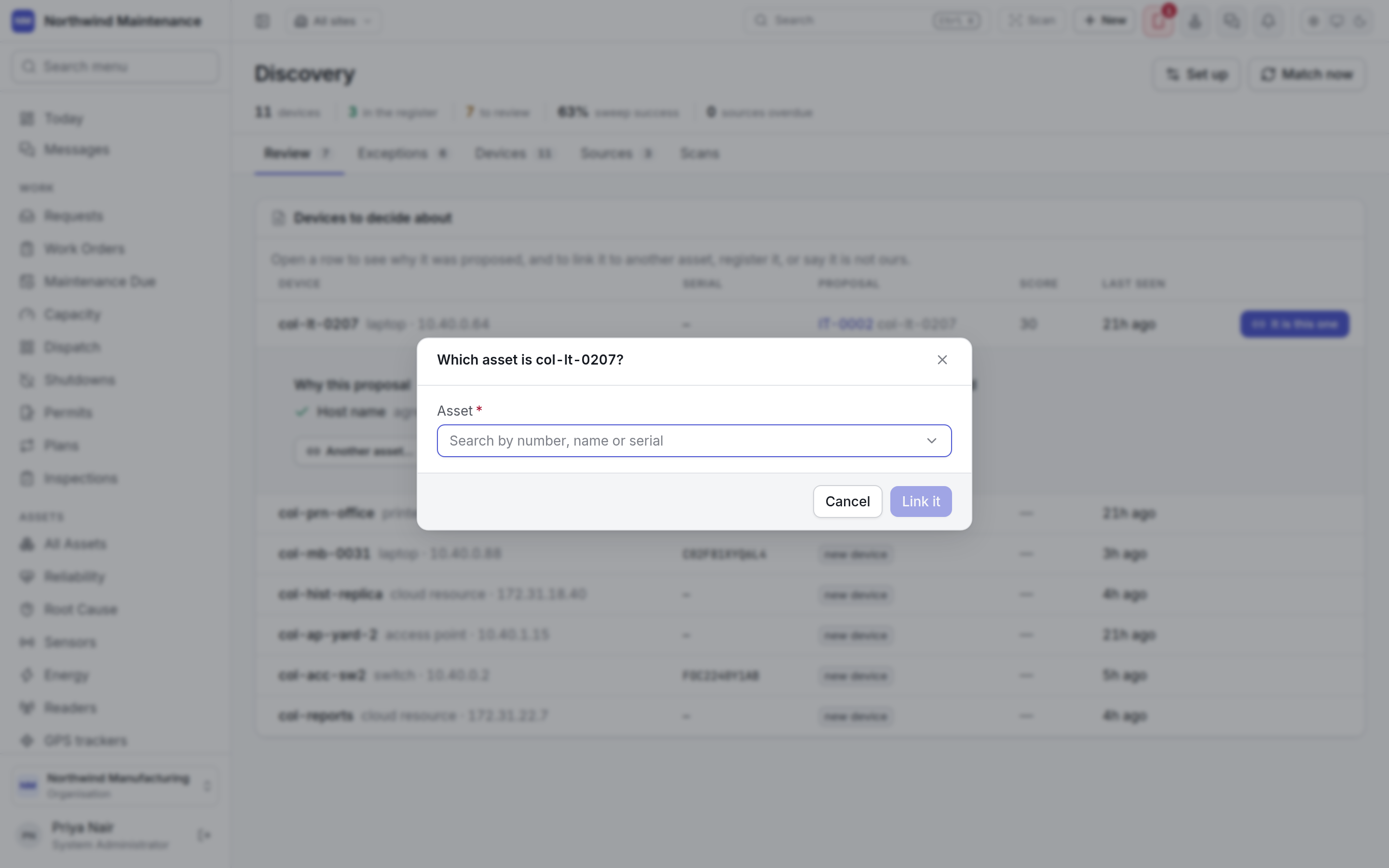Open the Asset search dropdown chevron
The image size is (1389, 868).
[932, 441]
